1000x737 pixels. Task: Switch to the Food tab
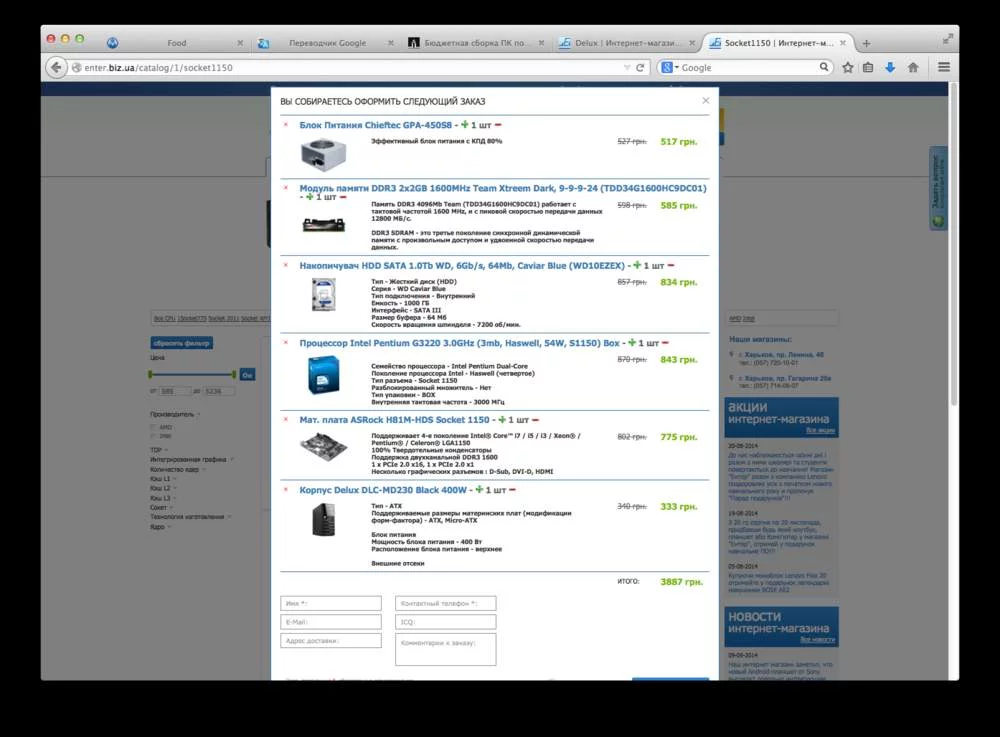(x=177, y=43)
